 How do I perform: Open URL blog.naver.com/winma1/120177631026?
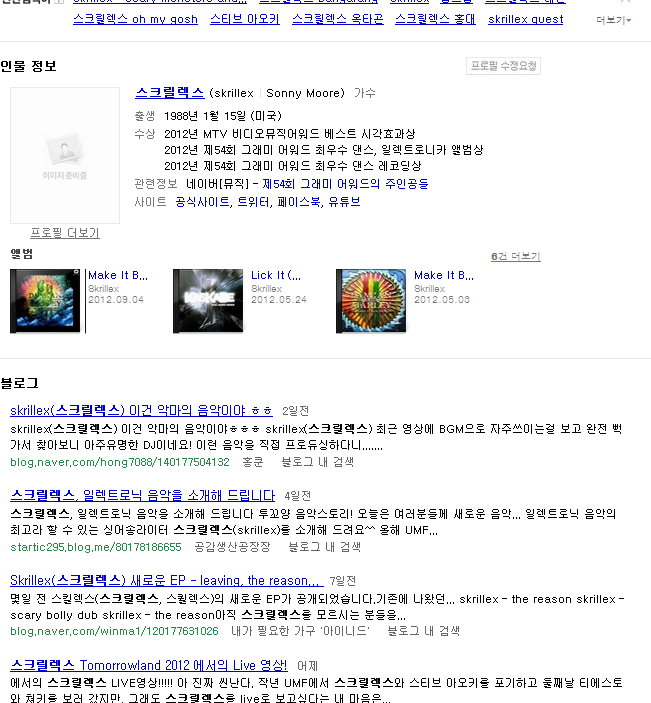tap(114, 631)
